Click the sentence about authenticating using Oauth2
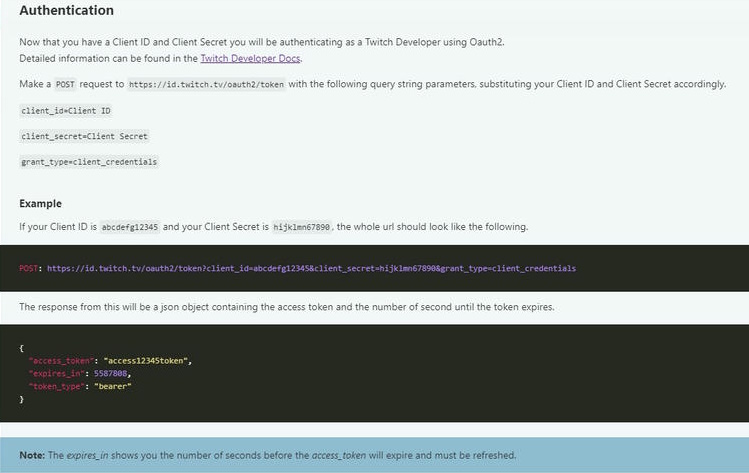 (x=262, y=42)
